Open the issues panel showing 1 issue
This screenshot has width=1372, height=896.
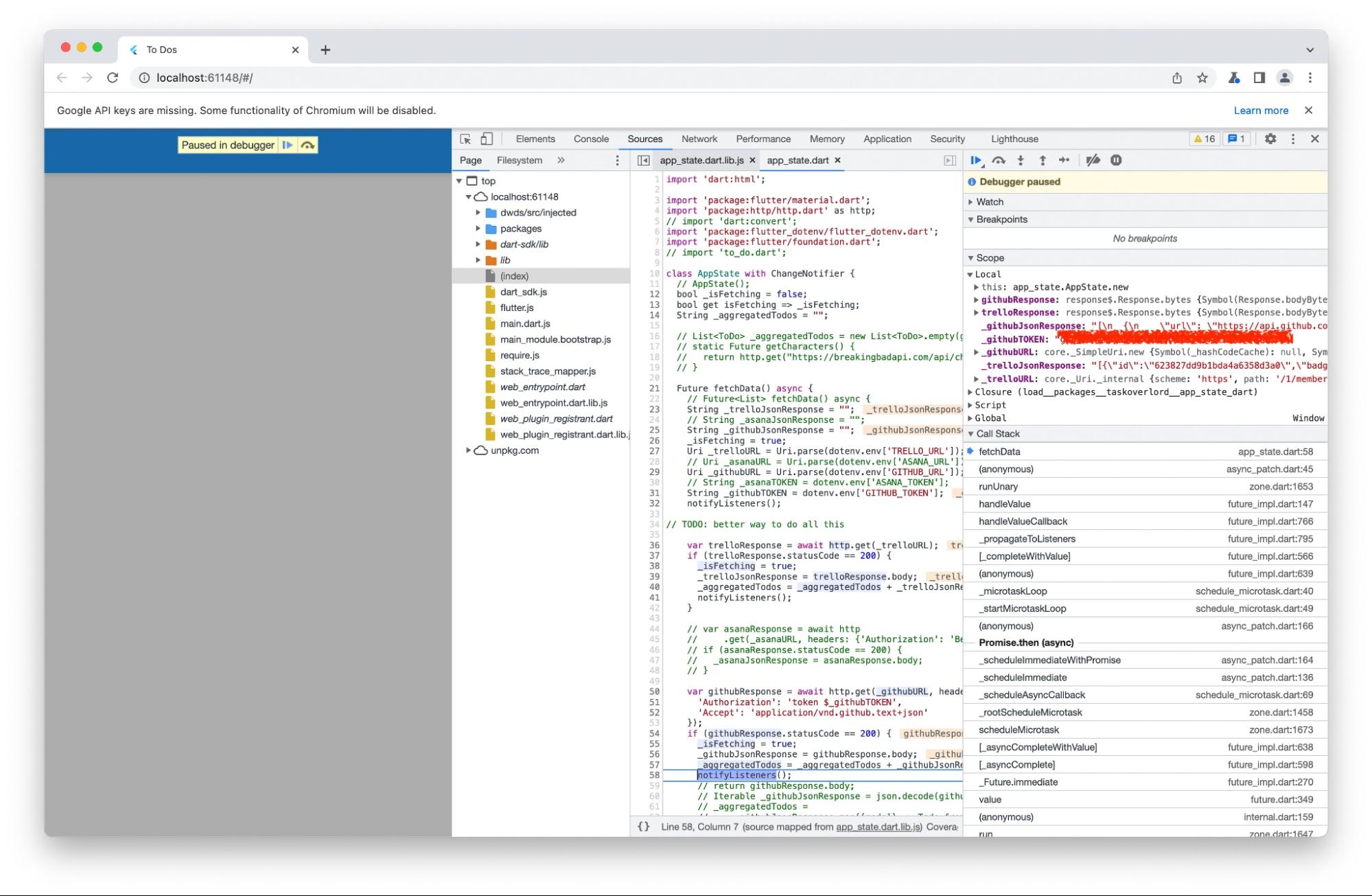point(1237,139)
